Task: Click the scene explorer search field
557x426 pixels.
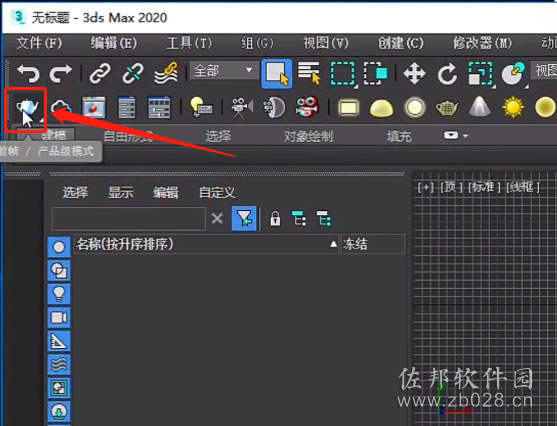Action: click(x=129, y=219)
